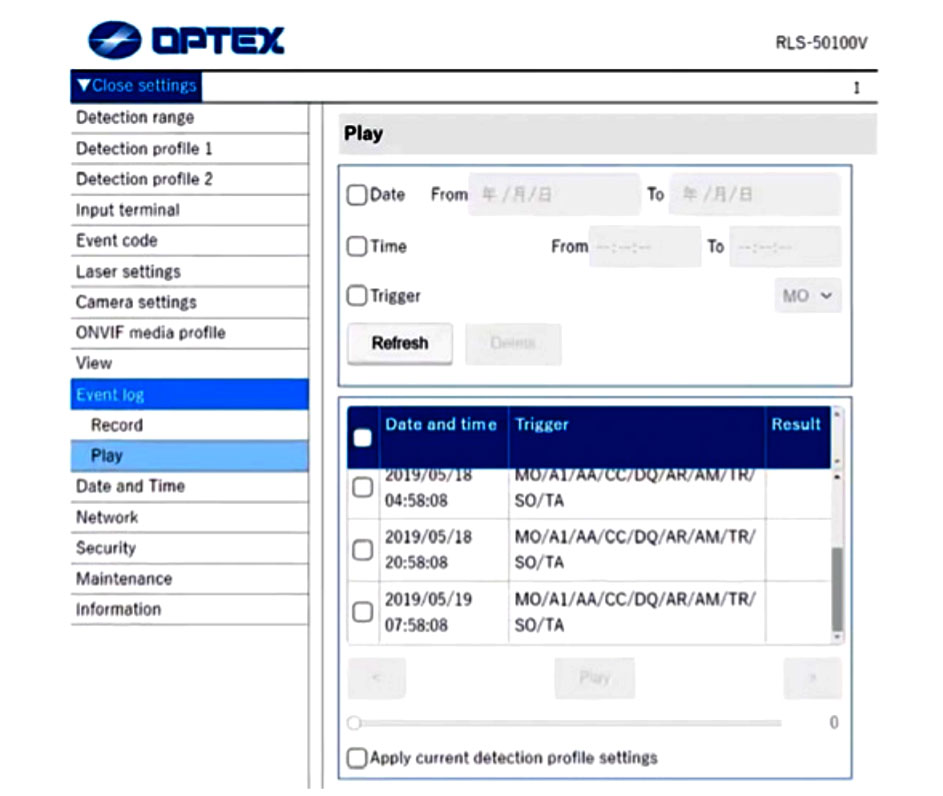Check the 2019/05/19 07:58:08 event row
Viewport: 943px width, 796px height.
(x=363, y=612)
